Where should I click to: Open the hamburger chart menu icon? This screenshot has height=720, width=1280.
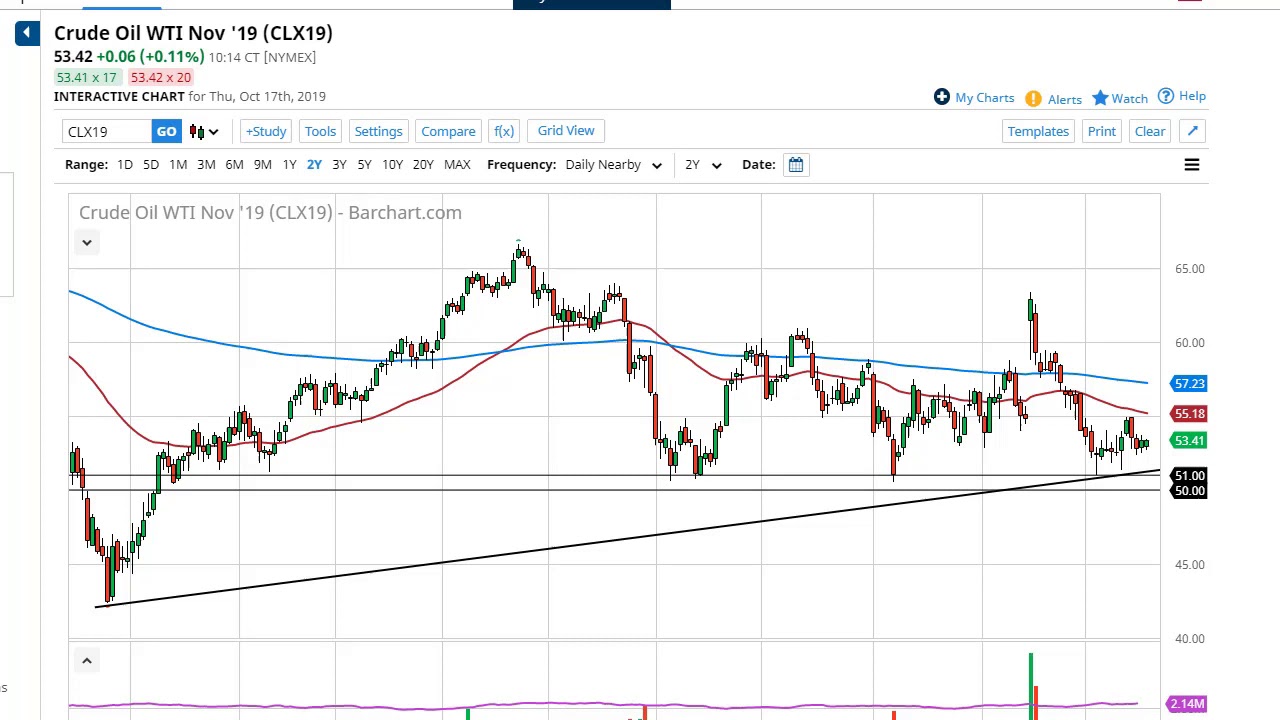[x=1192, y=165]
